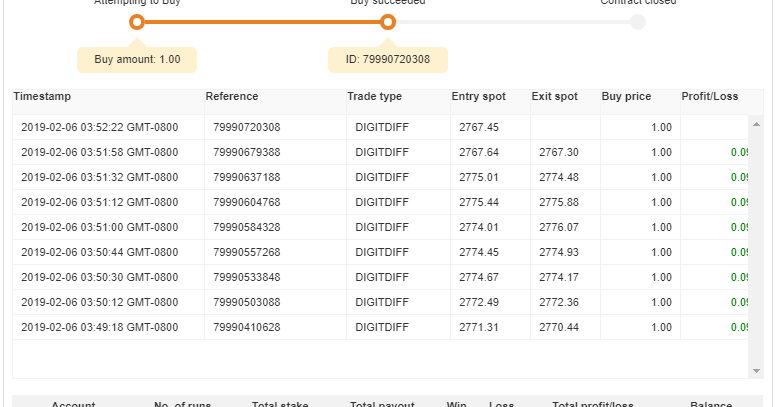Click timestamp 2019-02-06 03:51:58 GMT-0800

pyautogui.click(x=99, y=152)
